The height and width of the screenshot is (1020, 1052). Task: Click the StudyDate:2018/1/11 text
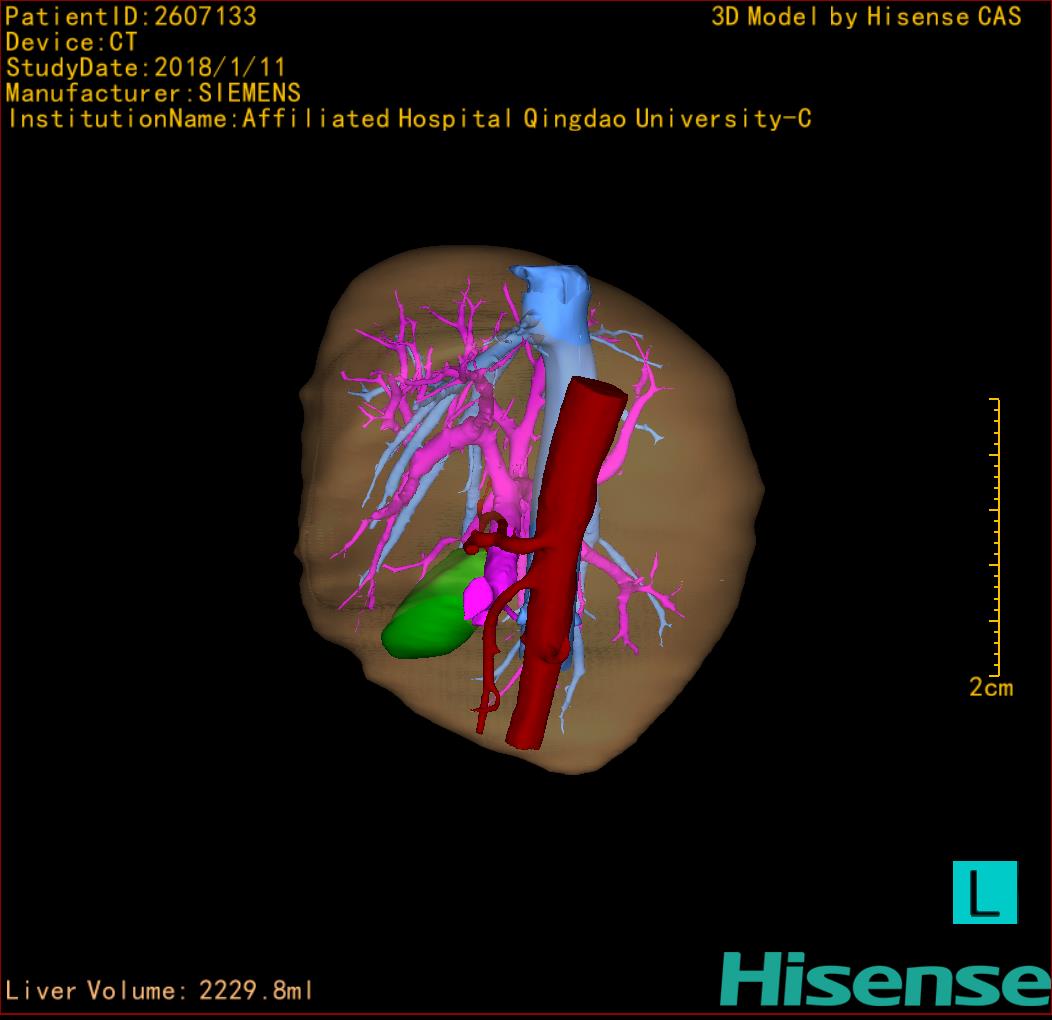coord(146,67)
